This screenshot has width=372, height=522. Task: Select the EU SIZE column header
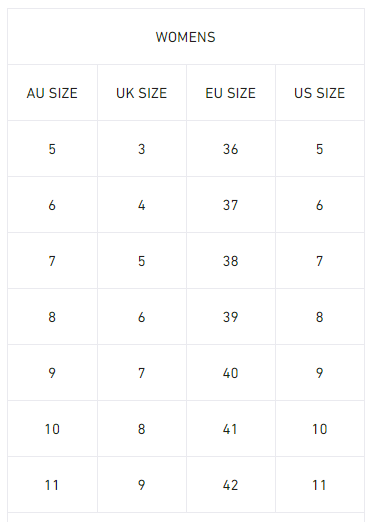[231, 93]
